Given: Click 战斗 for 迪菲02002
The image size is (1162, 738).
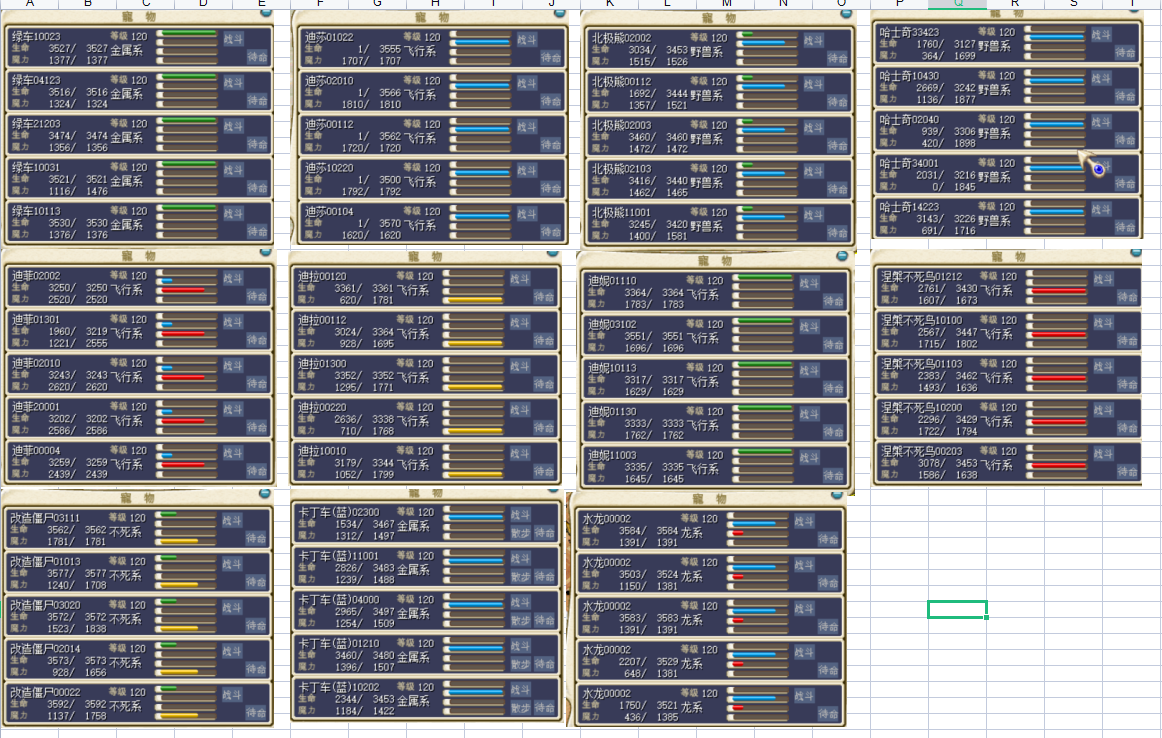Looking at the screenshot, I should click(x=233, y=278).
